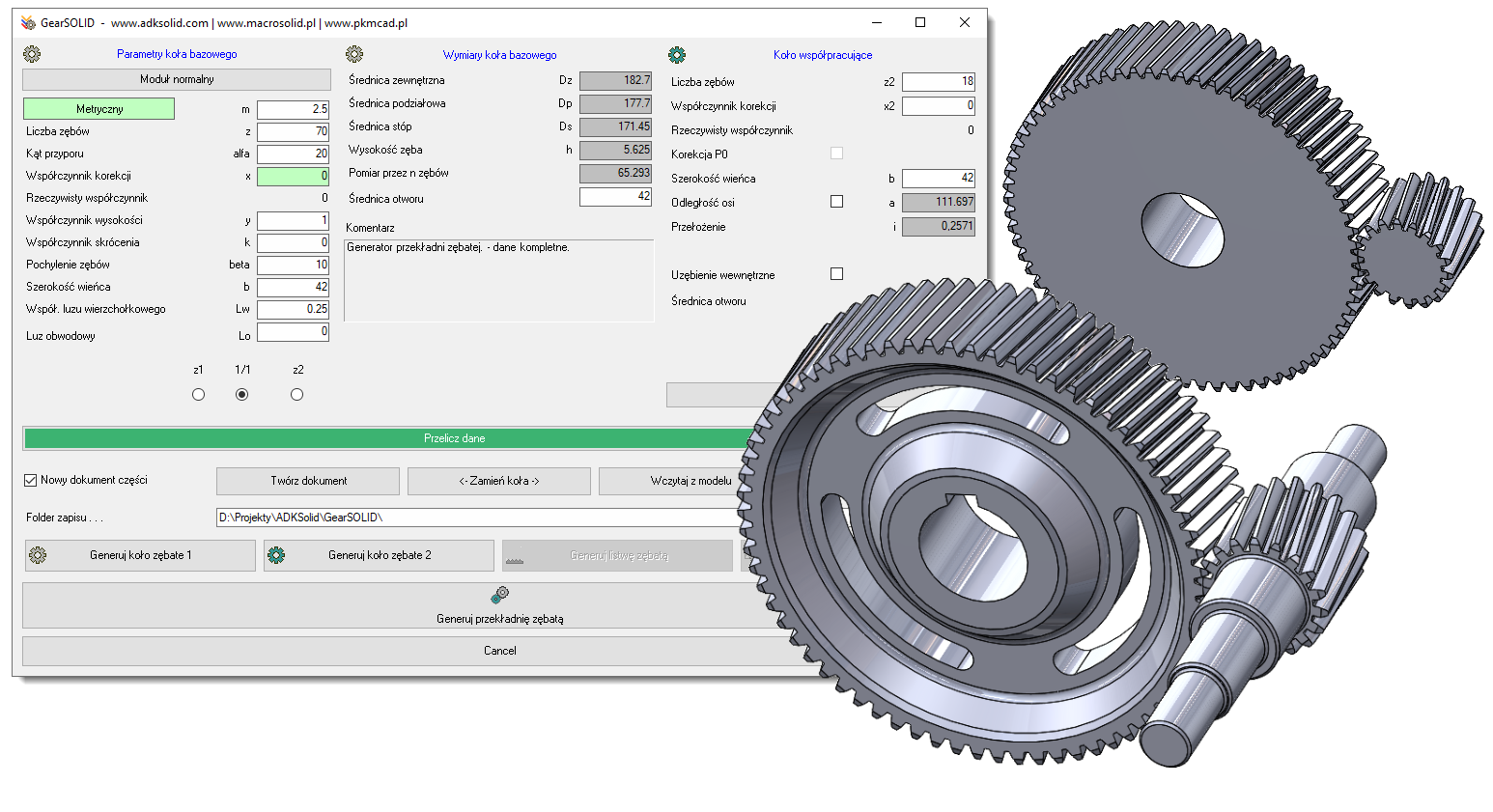Click the green Metryczny button
The image size is (1493, 812).
[99, 109]
